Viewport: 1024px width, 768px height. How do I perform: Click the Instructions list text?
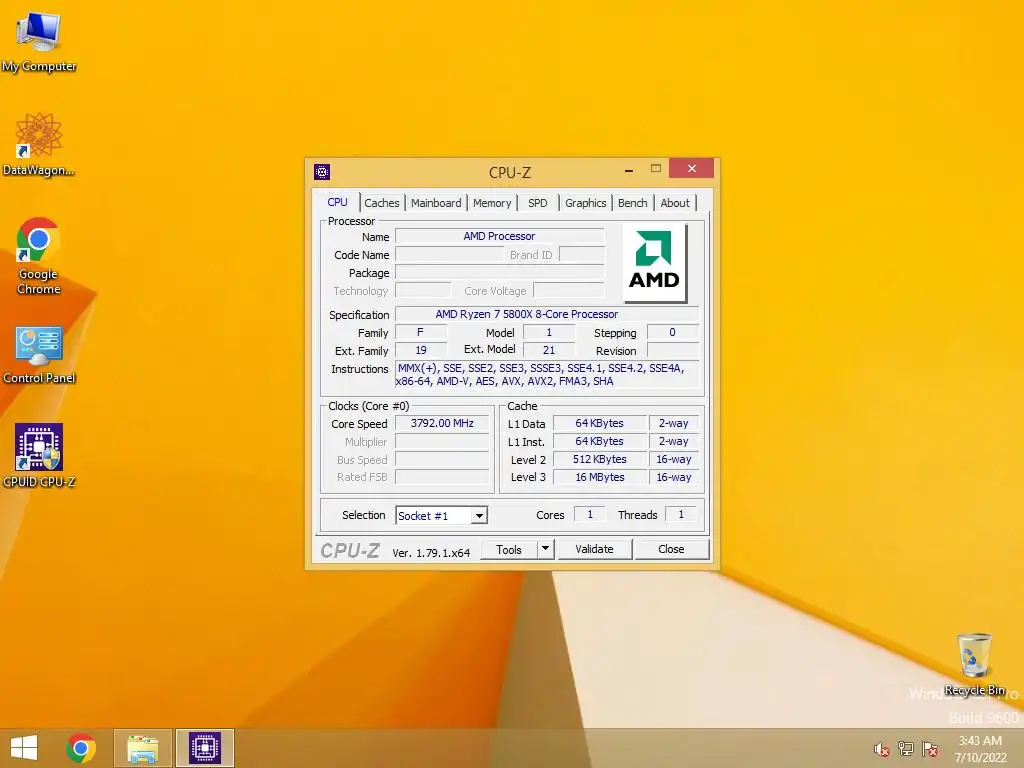coord(547,375)
